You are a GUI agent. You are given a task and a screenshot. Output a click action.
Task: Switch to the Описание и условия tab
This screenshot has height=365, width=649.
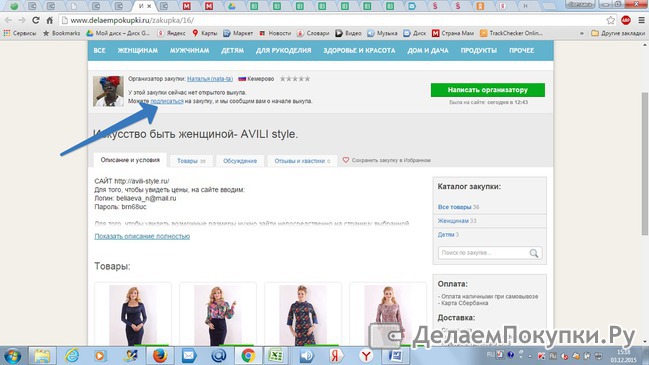[x=130, y=160]
